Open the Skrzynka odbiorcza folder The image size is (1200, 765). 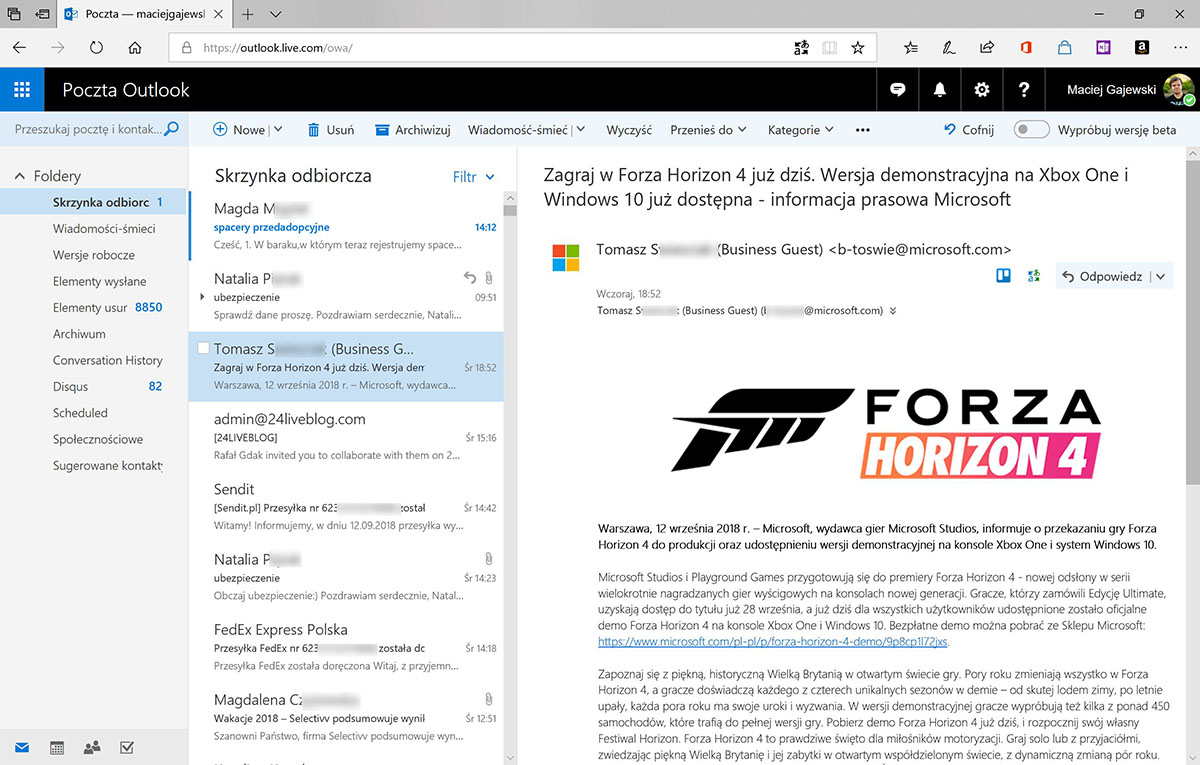[x=94, y=202]
